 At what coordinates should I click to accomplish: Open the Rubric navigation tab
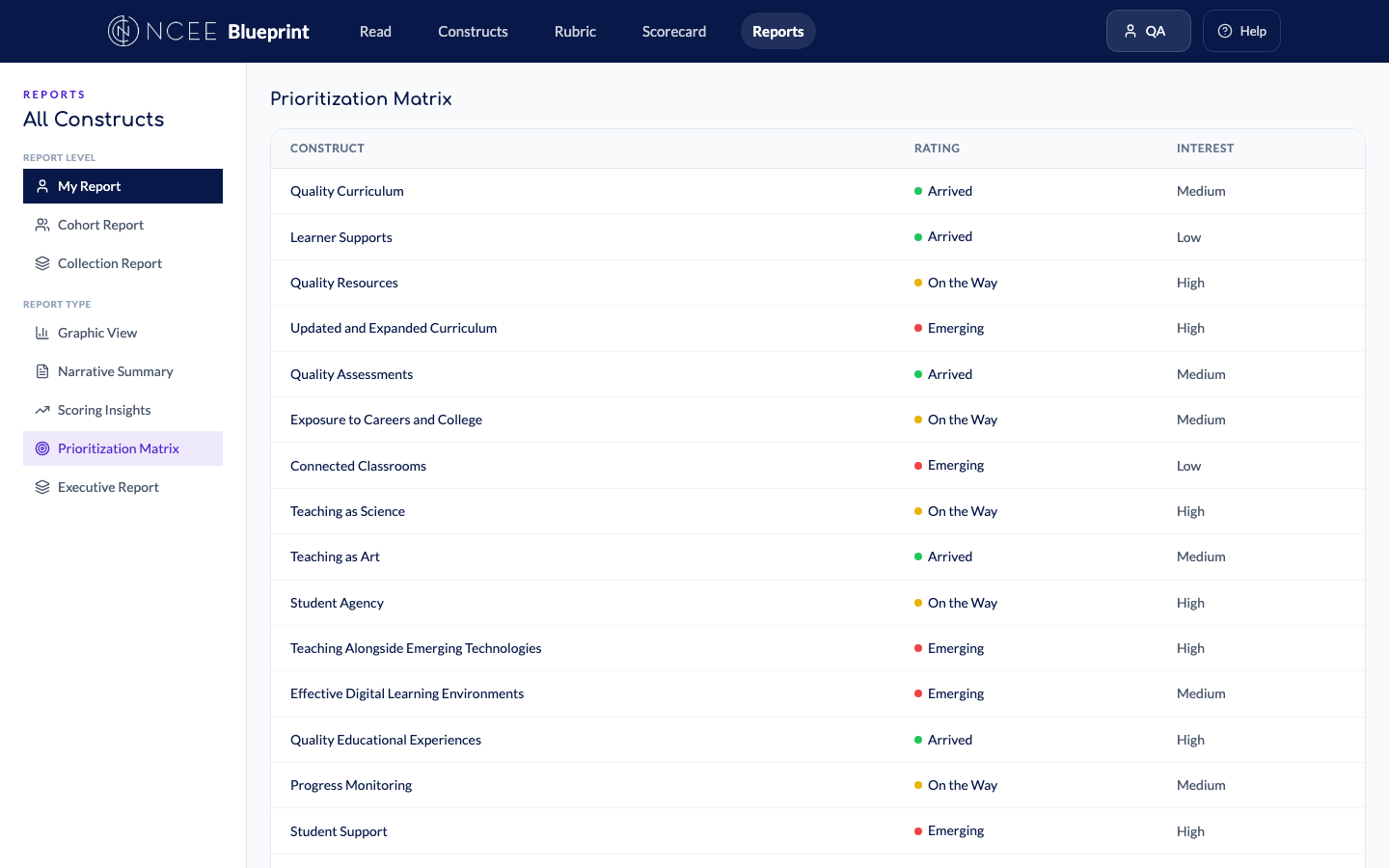click(x=575, y=31)
